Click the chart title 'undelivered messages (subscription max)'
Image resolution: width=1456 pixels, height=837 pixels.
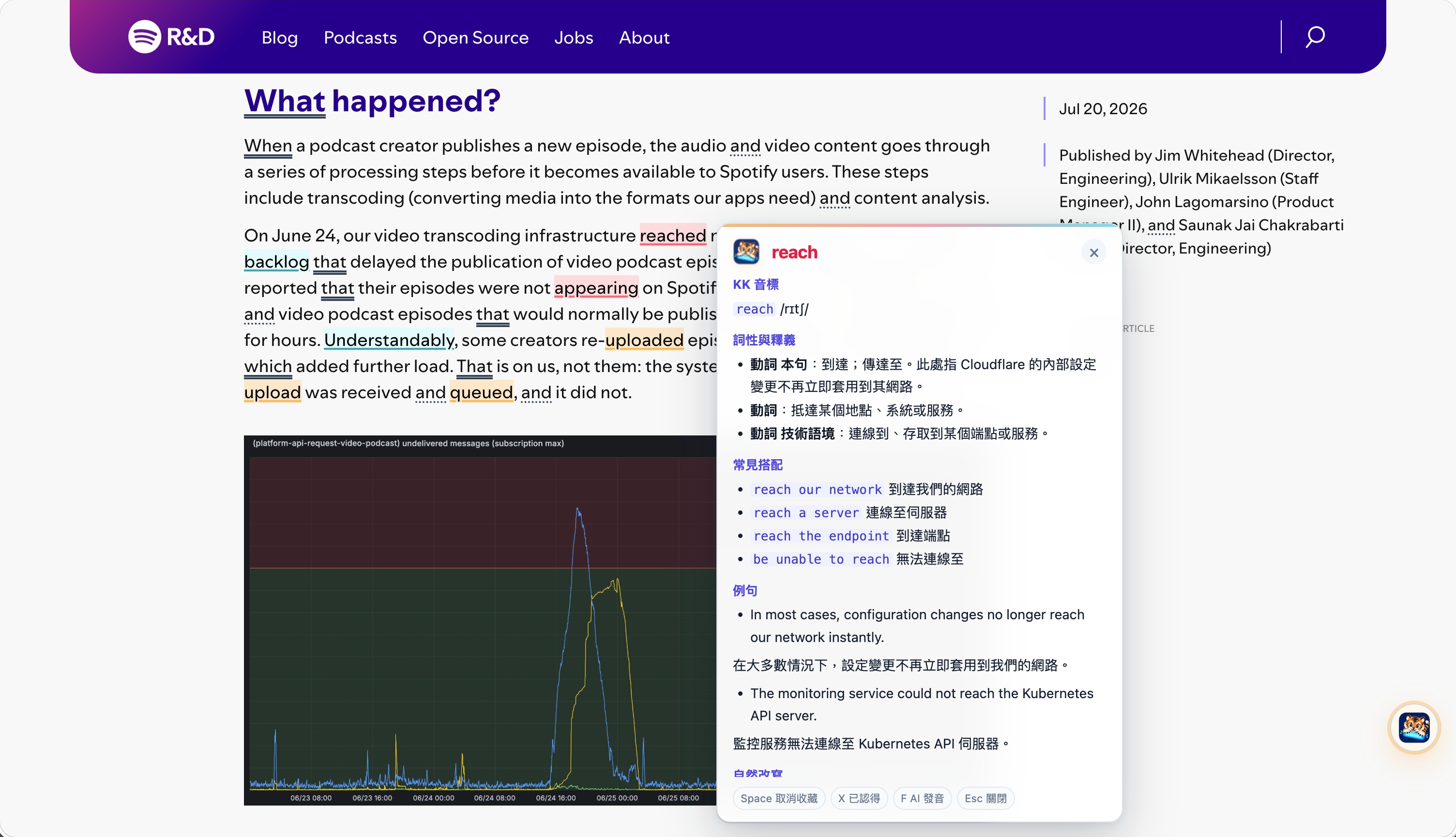(x=483, y=443)
